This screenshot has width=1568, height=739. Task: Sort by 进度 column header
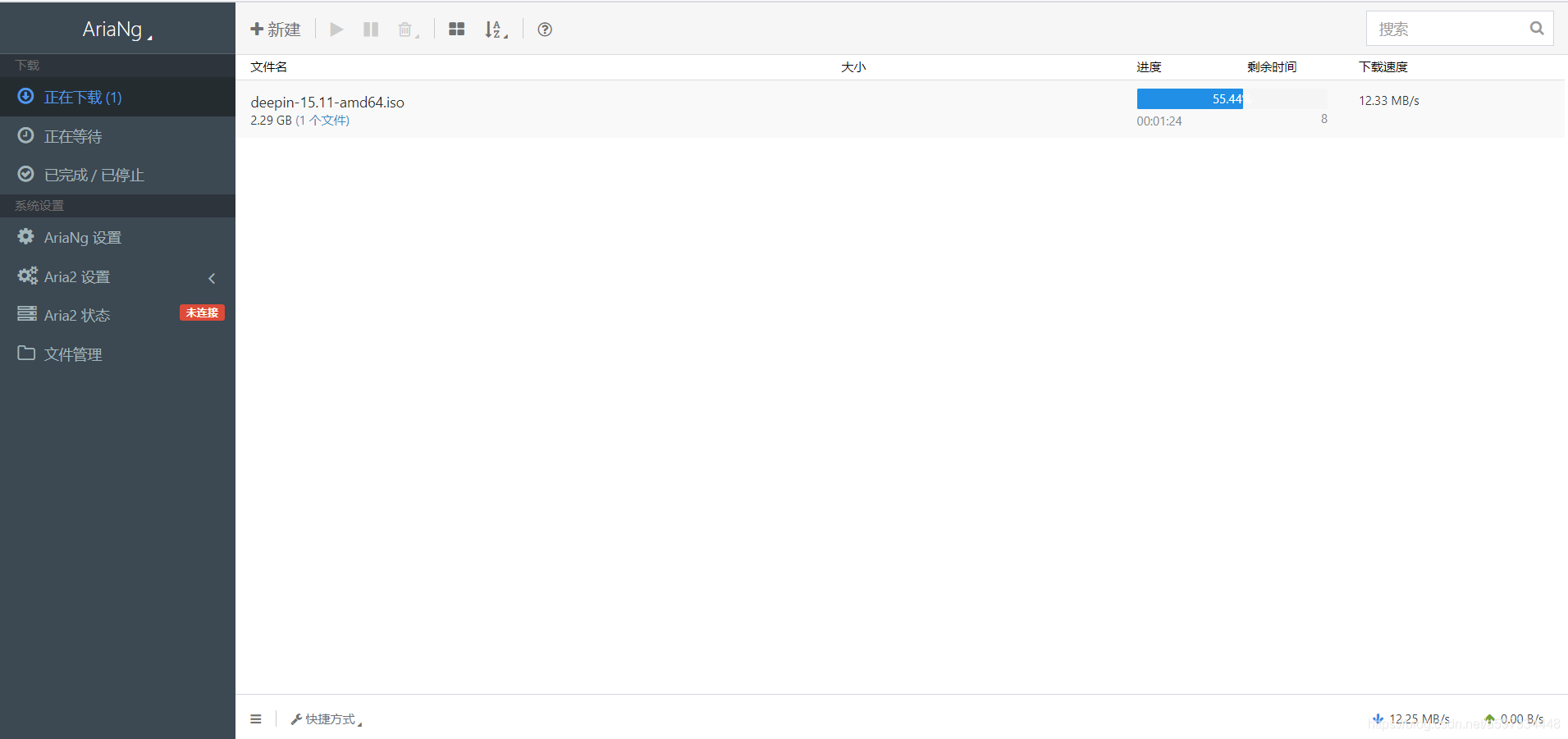pyautogui.click(x=1149, y=67)
